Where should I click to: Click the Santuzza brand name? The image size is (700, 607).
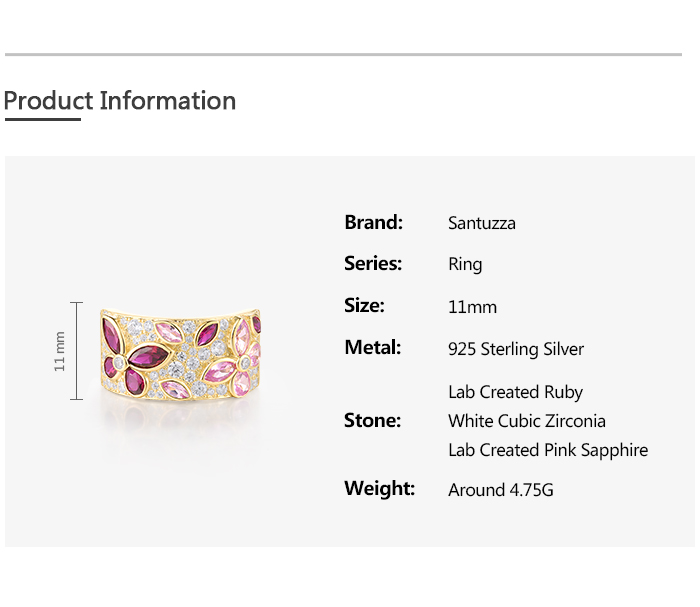pos(482,223)
